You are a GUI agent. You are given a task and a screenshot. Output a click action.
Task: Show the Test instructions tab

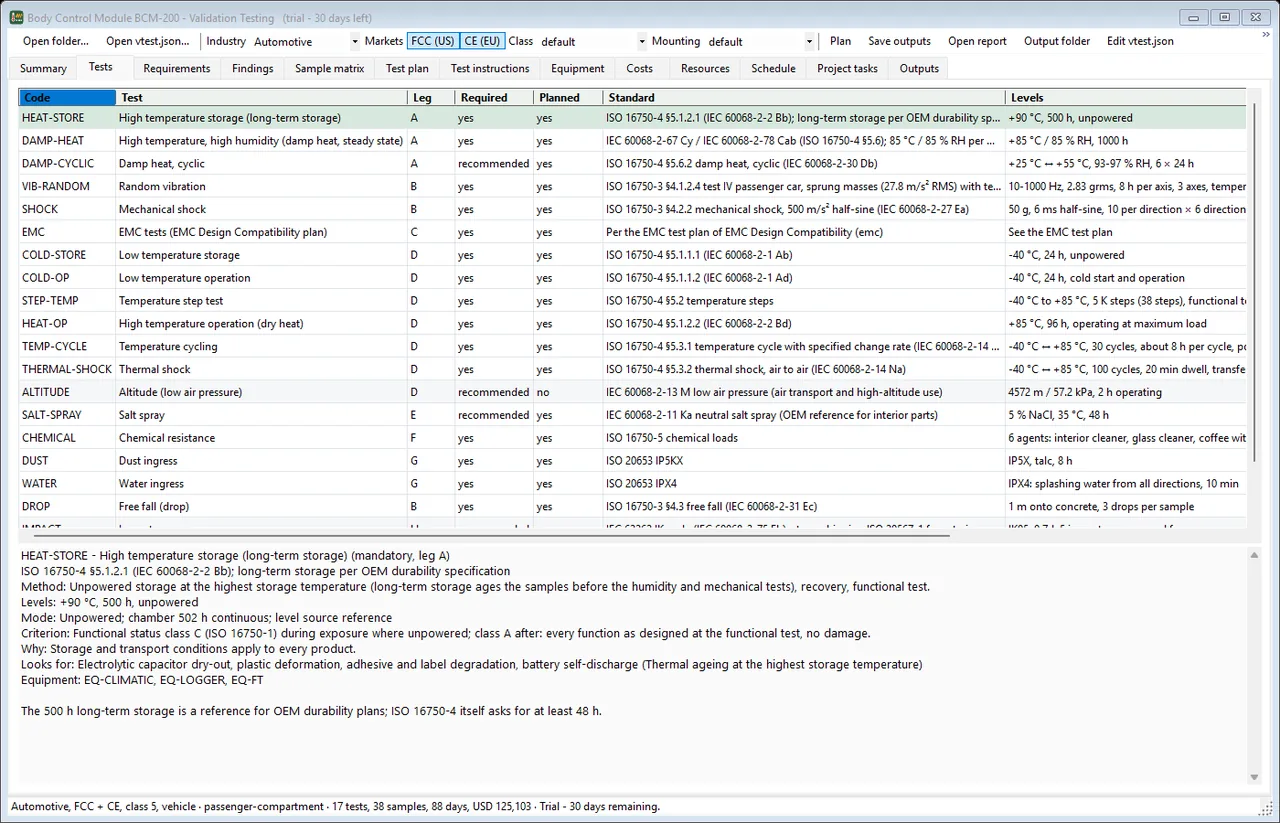[490, 69]
